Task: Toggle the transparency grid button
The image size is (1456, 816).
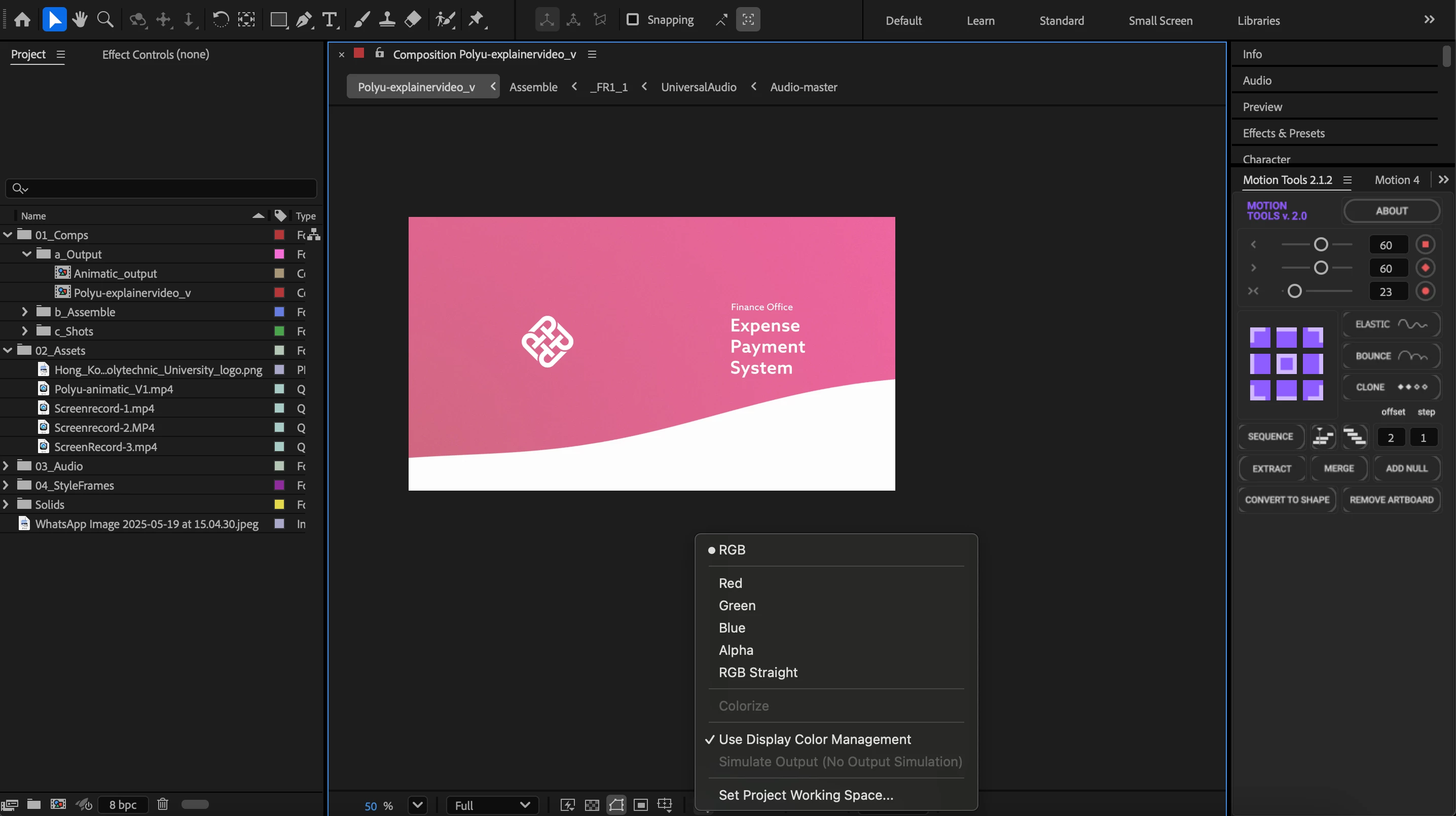Action: click(x=592, y=805)
